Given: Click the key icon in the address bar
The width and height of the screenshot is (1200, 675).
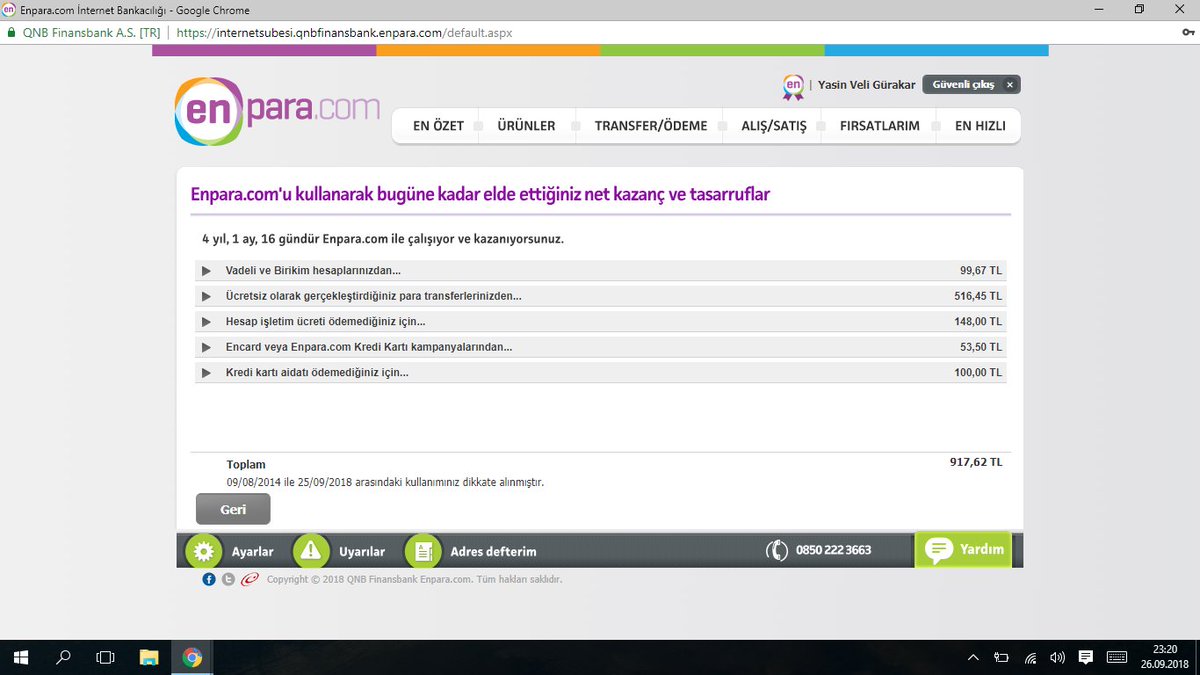Looking at the screenshot, I should click(x=1187, y=32).
